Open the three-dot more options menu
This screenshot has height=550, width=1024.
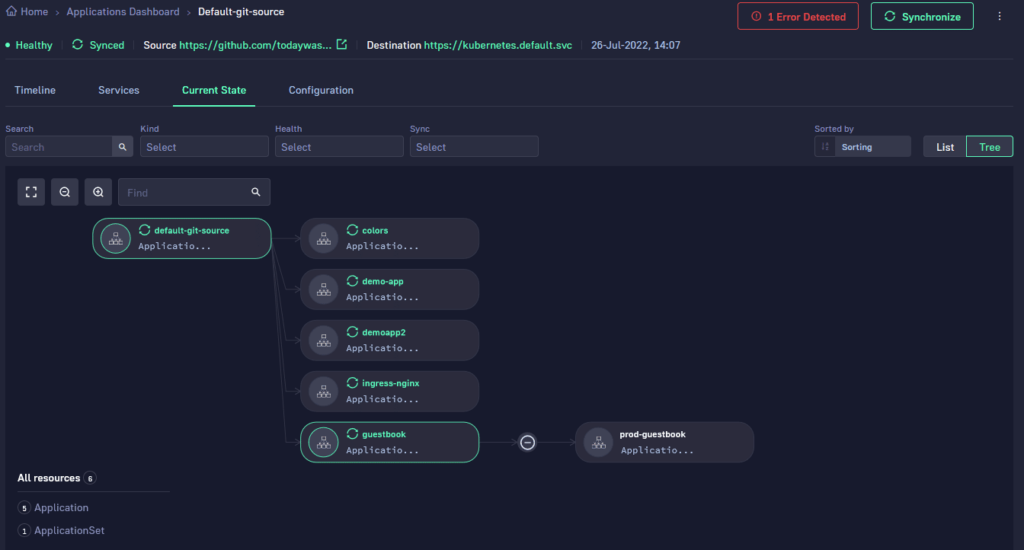(999, 16)
